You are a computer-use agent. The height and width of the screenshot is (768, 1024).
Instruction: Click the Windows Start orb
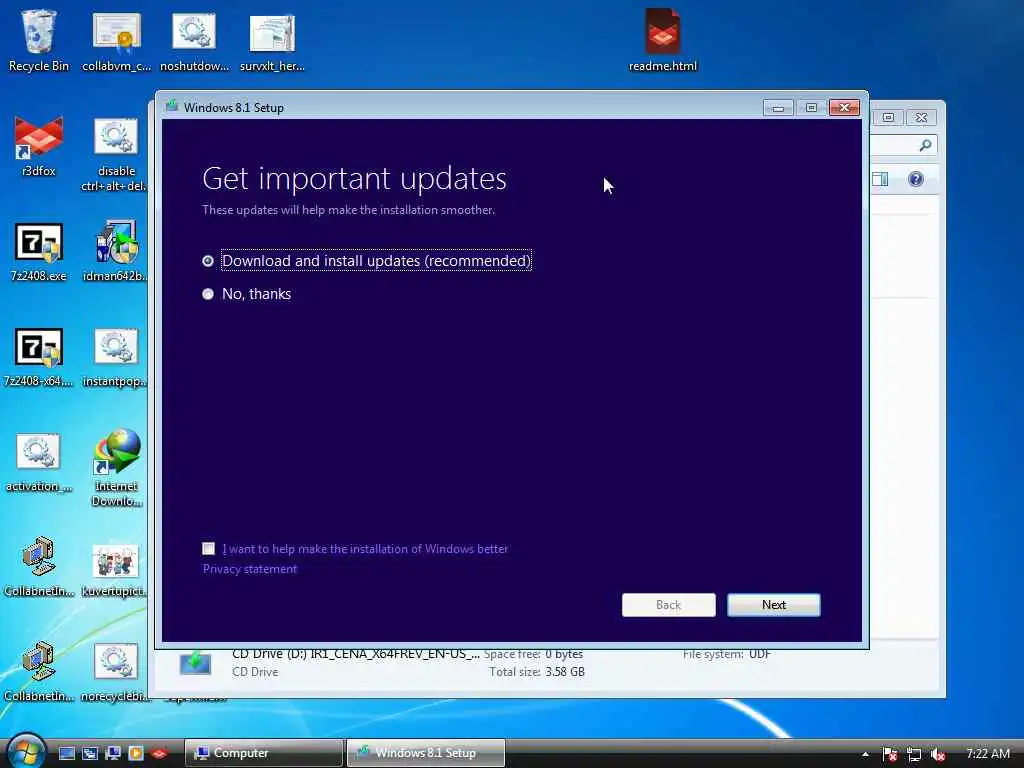pos(25,751)
